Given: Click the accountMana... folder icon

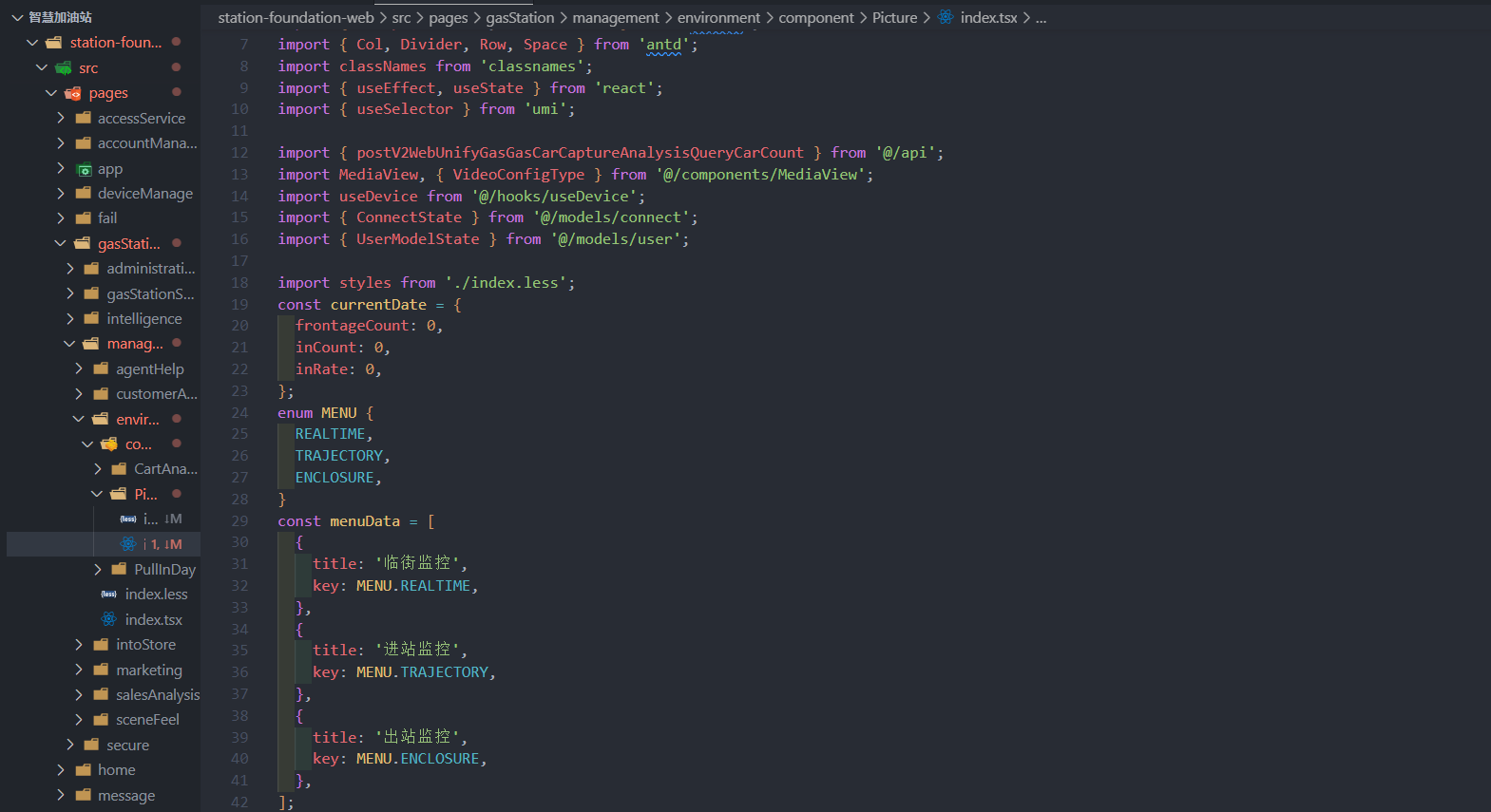Looking at the screenshot, I should click(x=84, y=143).
